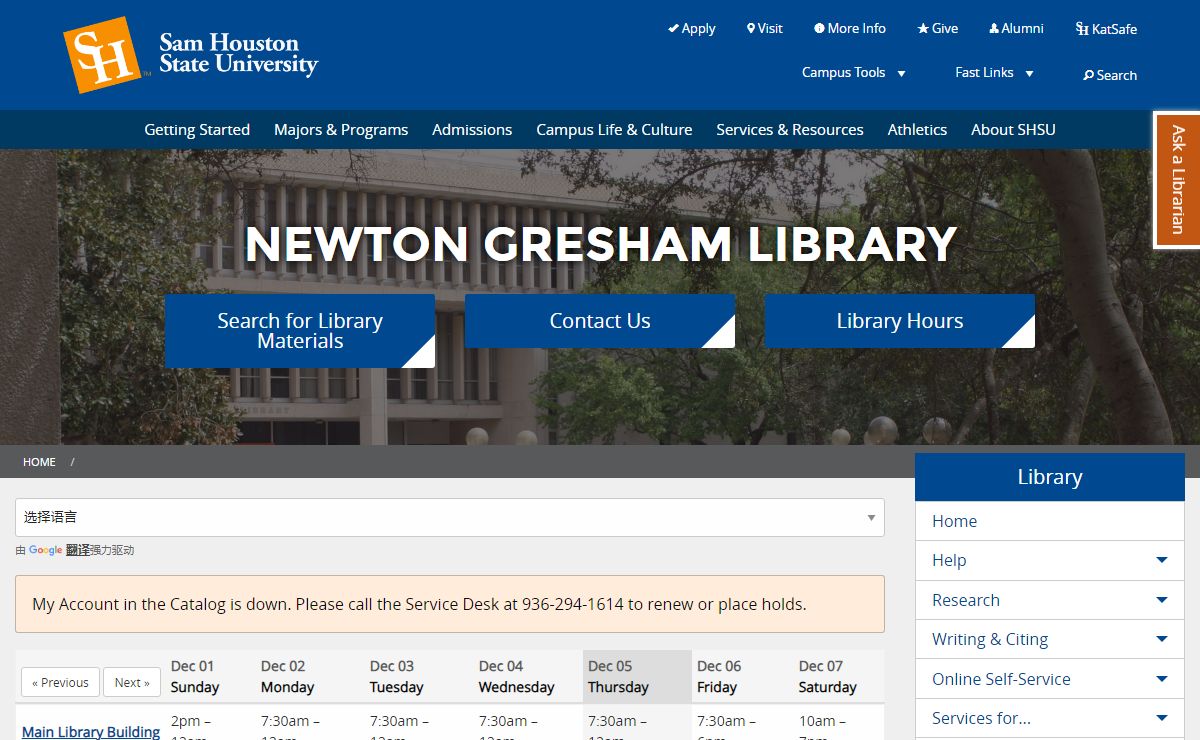Go to HOME breadcrumb
This screenshot has height=740, width=1200.
(x=39, y=462)
